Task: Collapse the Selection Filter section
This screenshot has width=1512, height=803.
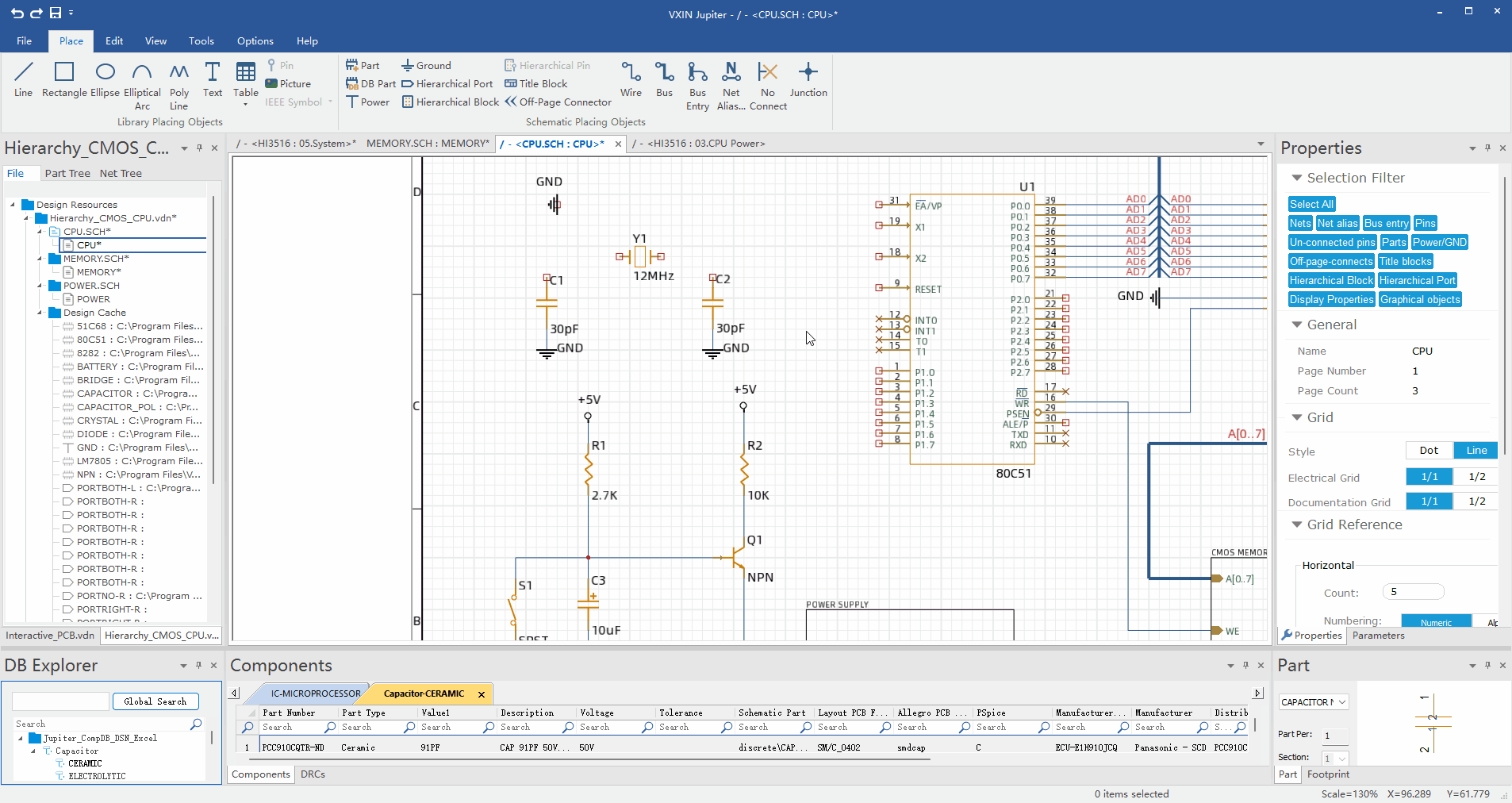Action: click(x=1297, y=178)
